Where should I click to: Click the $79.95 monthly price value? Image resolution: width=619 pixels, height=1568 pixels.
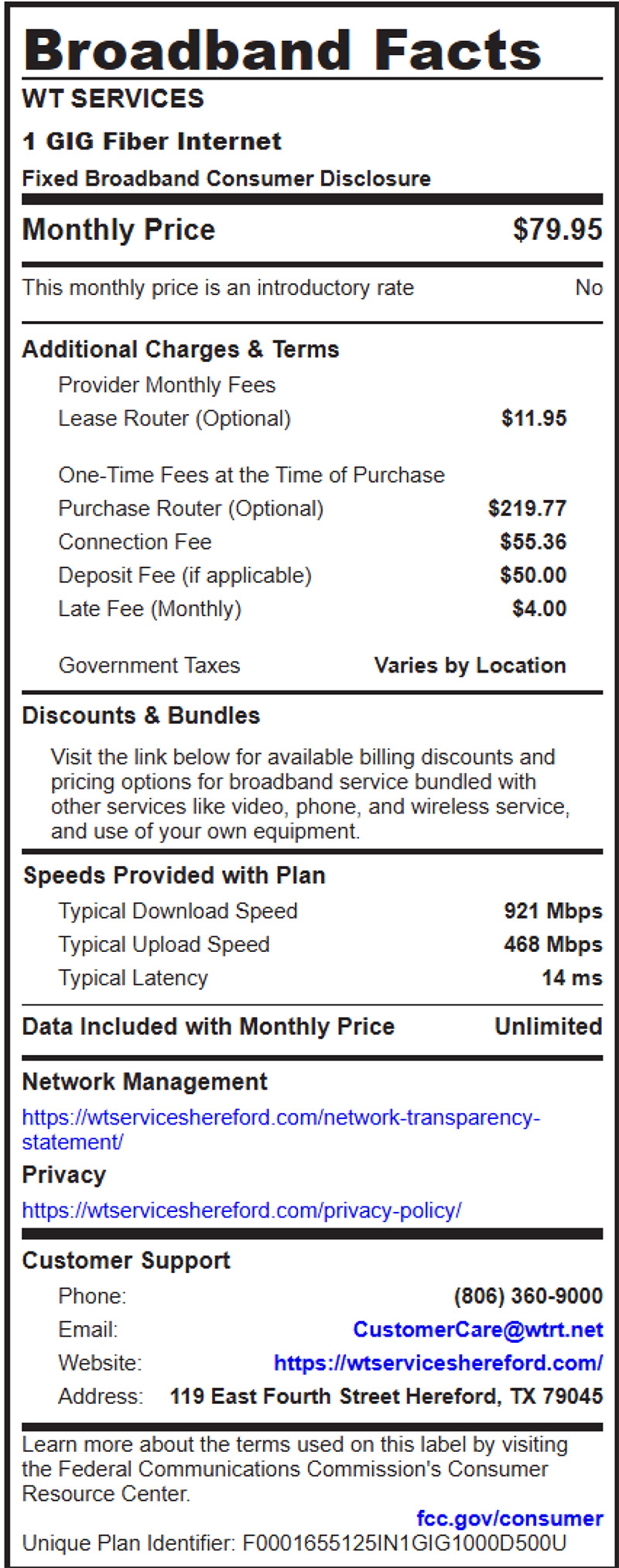(557, 230)
